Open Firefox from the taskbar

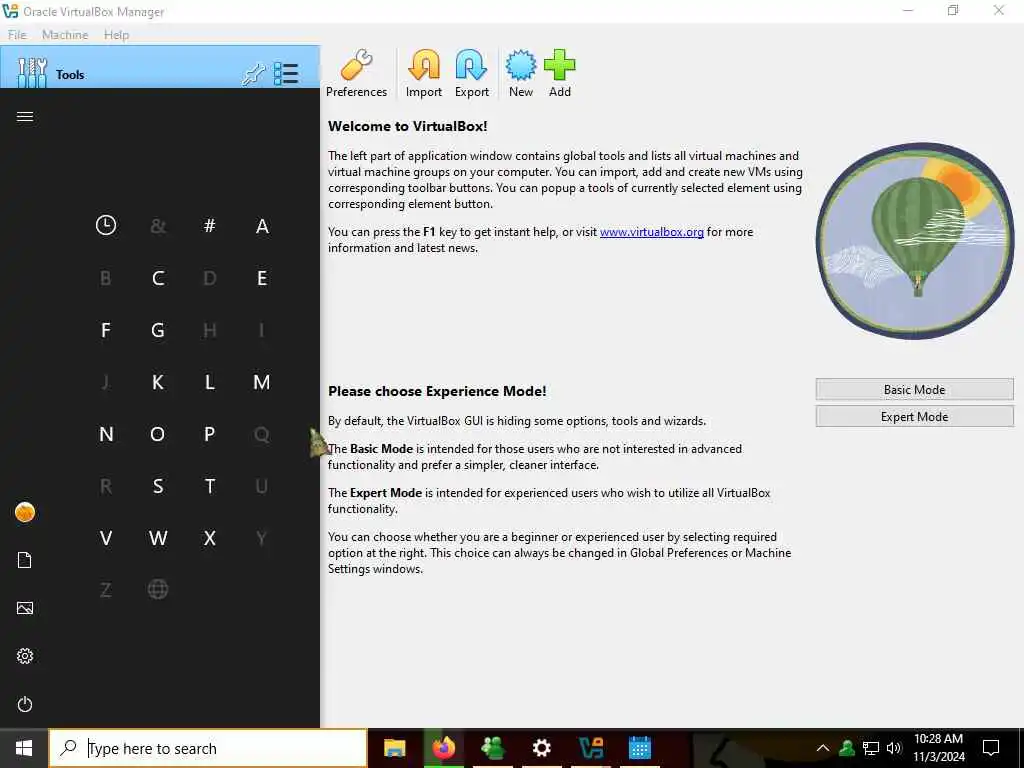pyautogui.click(x=443, y=748)
